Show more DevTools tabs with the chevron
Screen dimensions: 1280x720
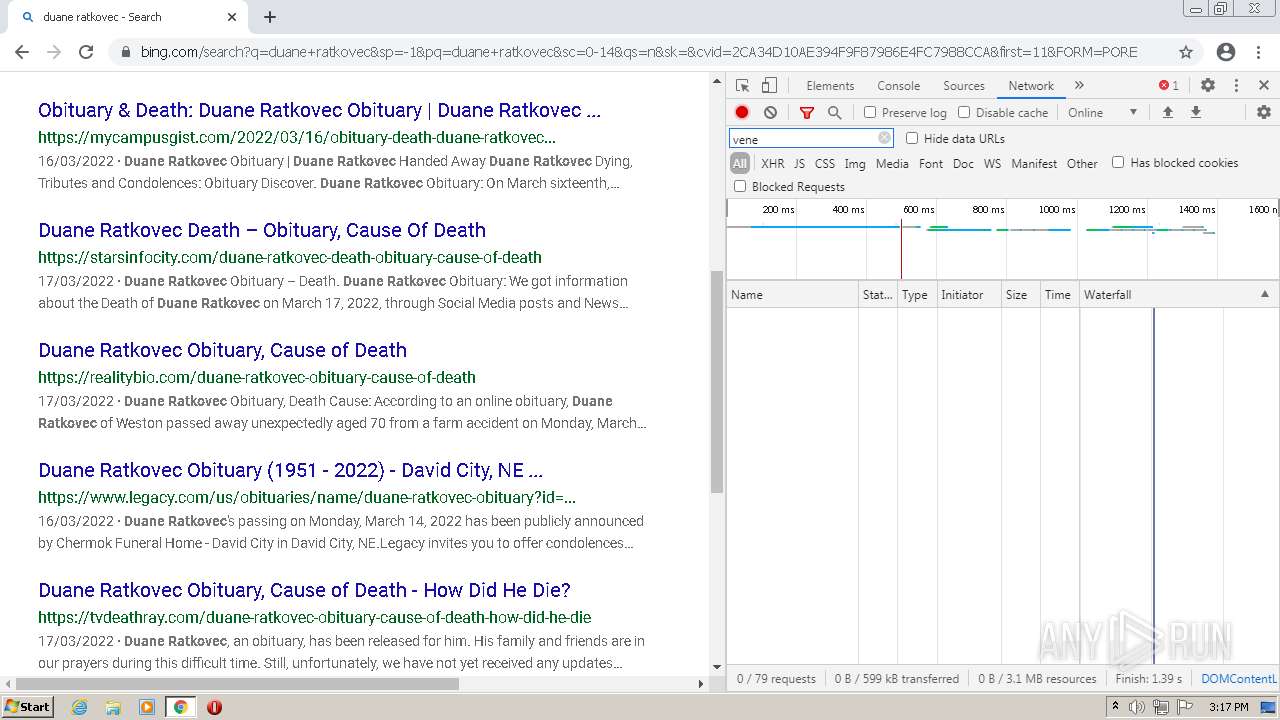1079,86
